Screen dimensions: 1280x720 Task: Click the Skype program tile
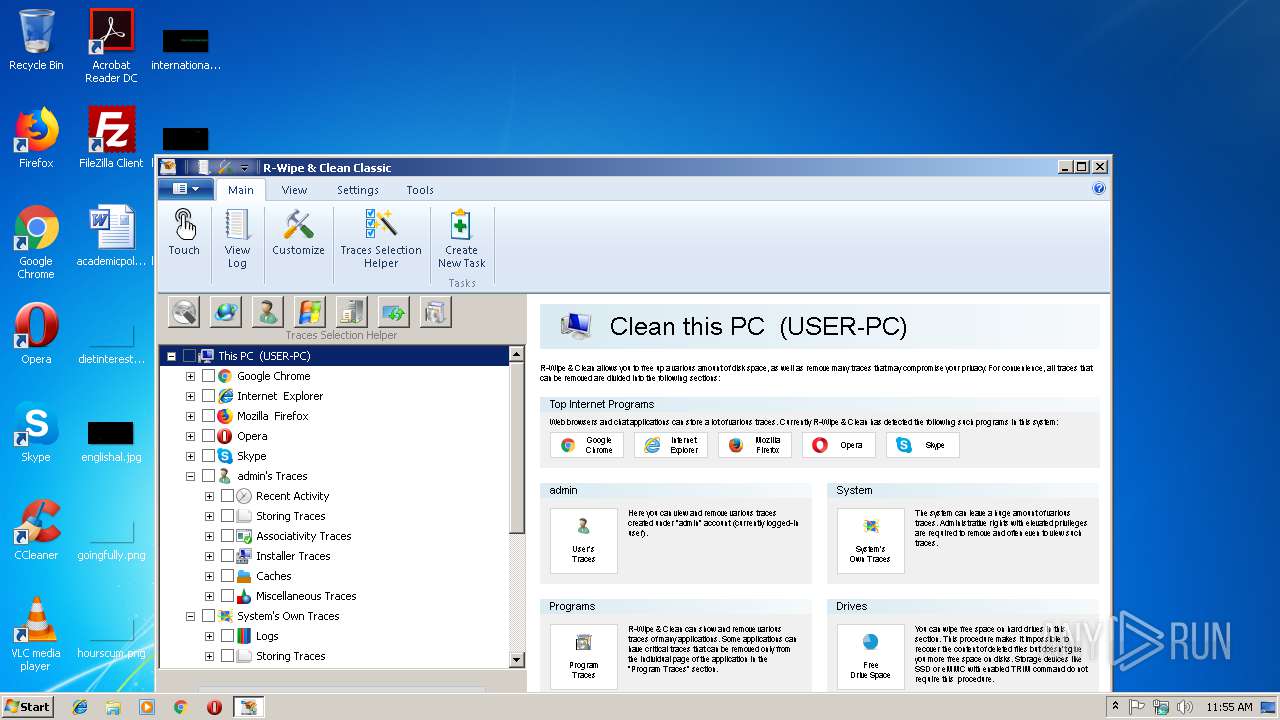tap(923, 445)
